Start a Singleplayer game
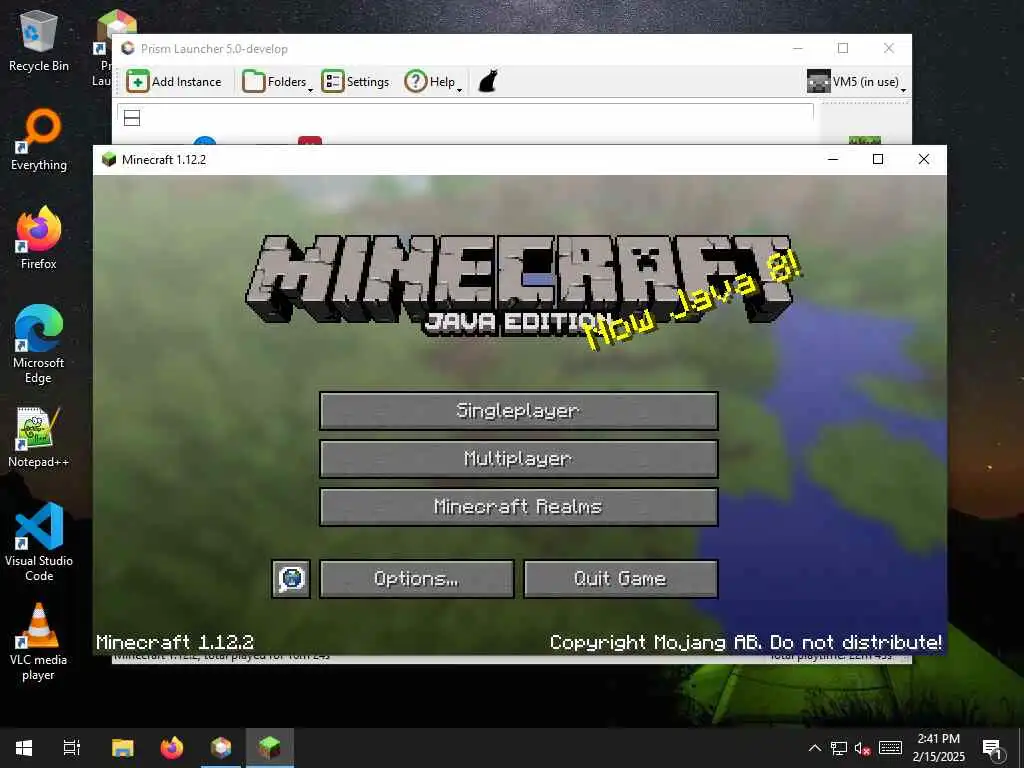Viewport: 1024px width, 768px height. tap(519, 411)
